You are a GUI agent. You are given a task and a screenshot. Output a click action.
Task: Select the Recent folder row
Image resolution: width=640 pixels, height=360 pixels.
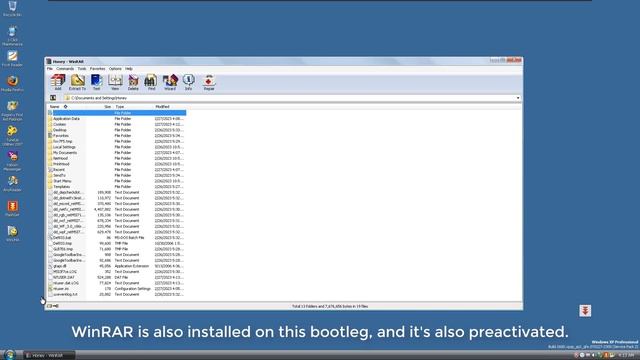(117, 169)
